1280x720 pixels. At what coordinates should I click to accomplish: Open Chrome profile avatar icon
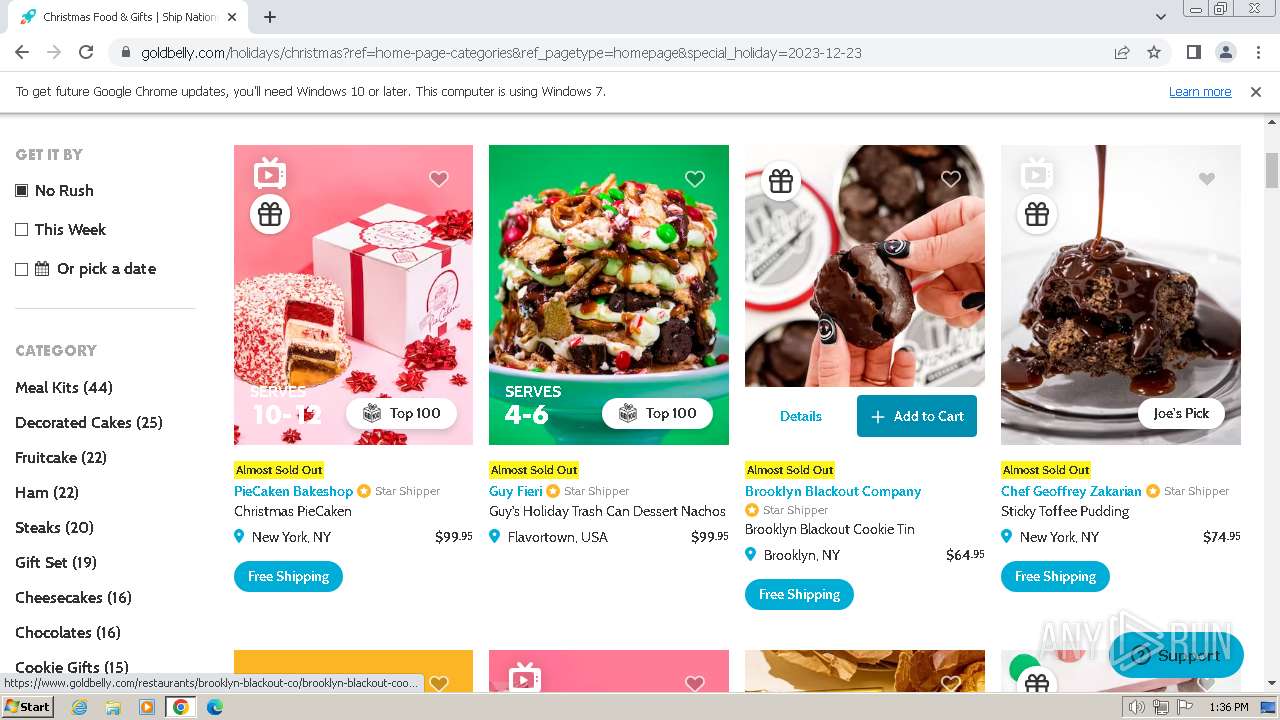(1225, 52)
